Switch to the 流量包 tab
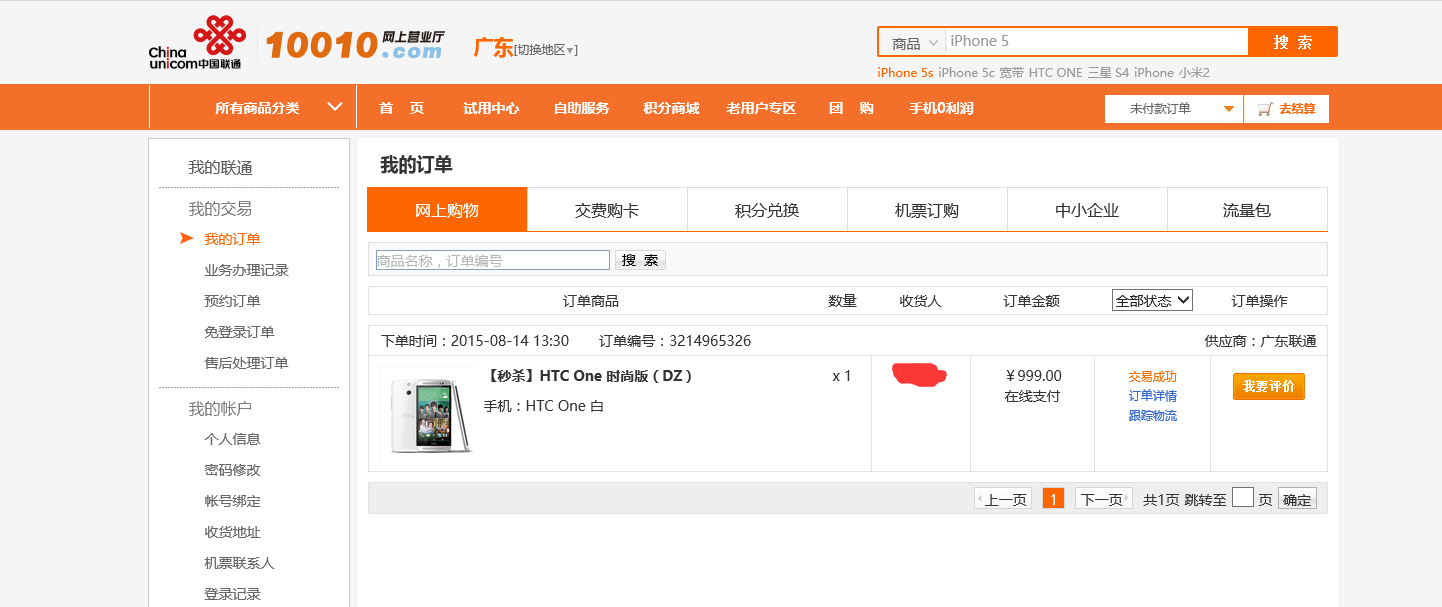This screenshot has height=607, width=1442. pyautogui.click(x=1247, y=210)
